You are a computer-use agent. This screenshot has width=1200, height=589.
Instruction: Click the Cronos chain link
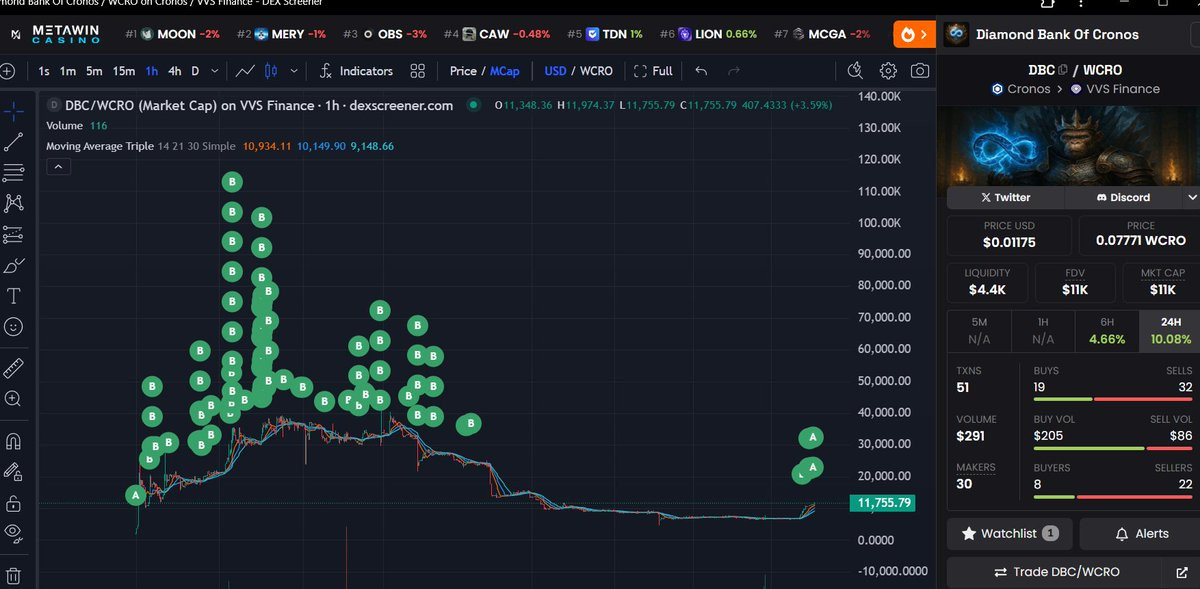point(1020,89)
